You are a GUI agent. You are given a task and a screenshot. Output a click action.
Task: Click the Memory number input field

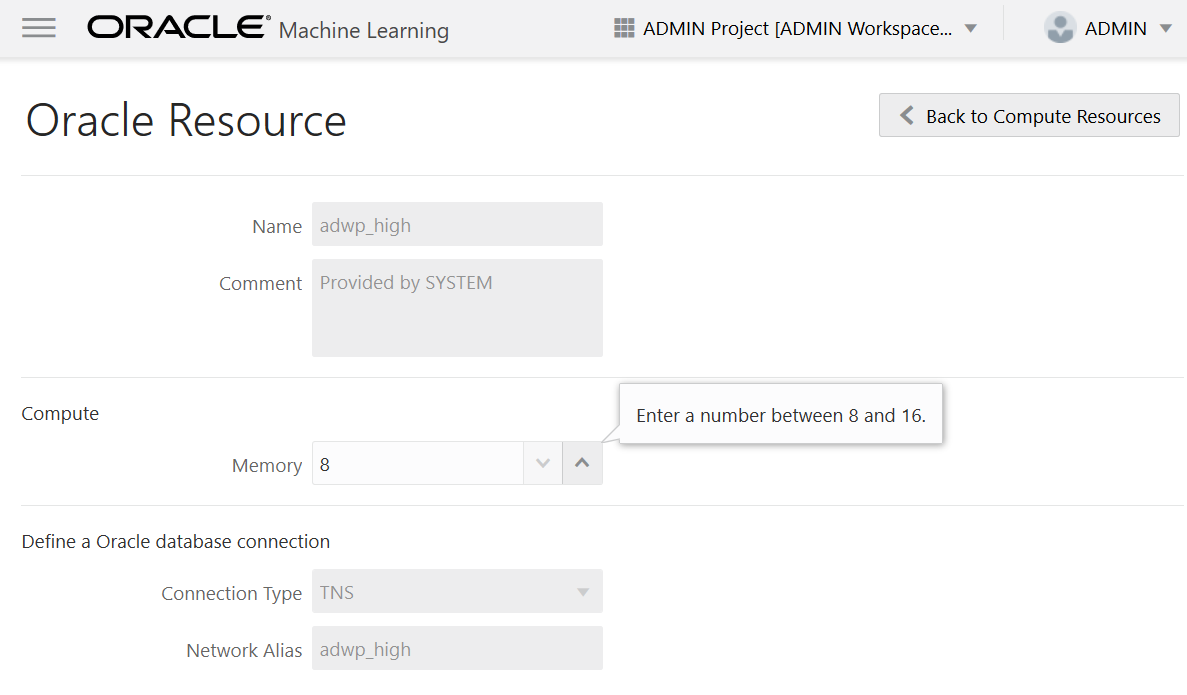pyautogui.click(x=418, y=463)
